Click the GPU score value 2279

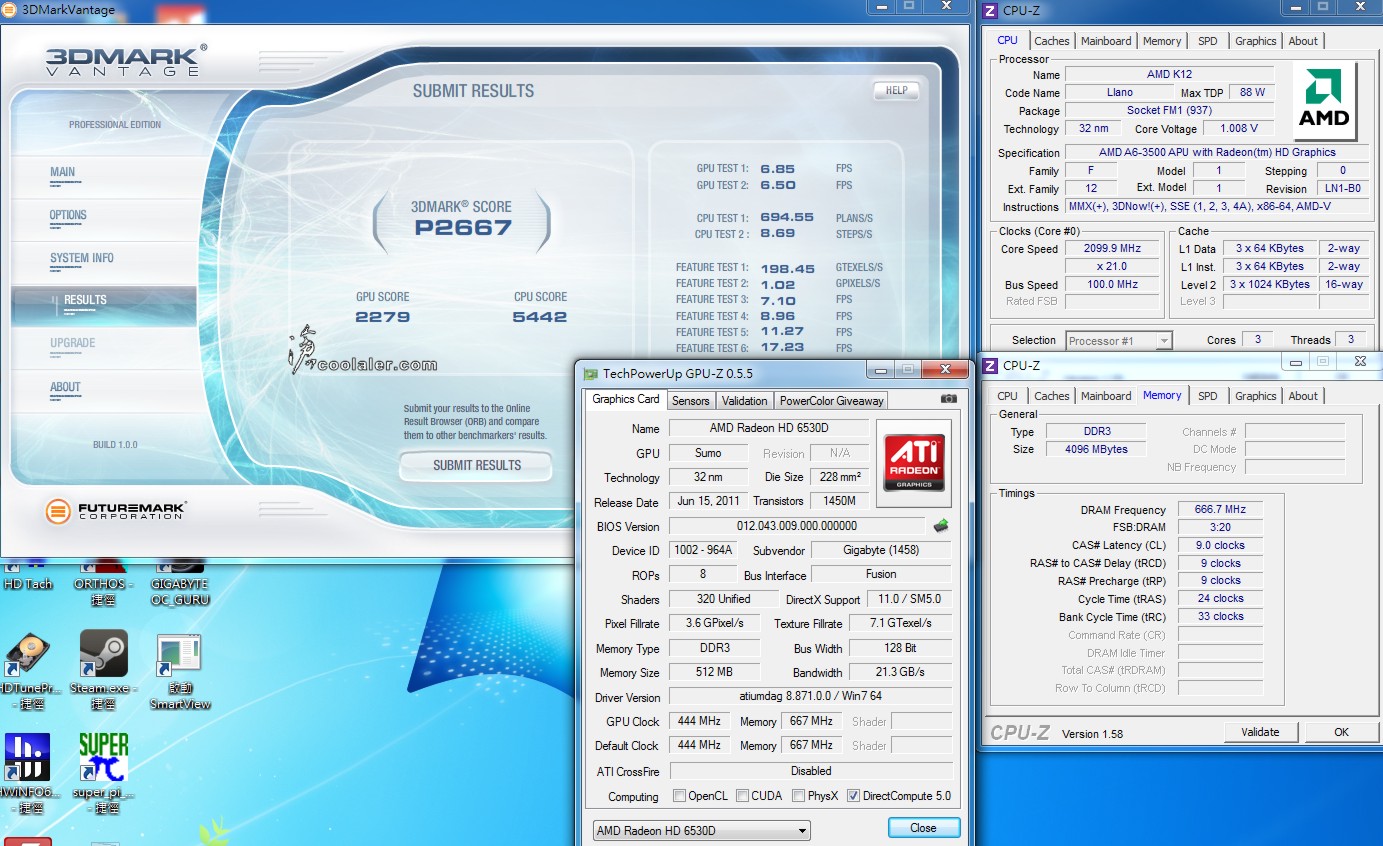point(383,317)
